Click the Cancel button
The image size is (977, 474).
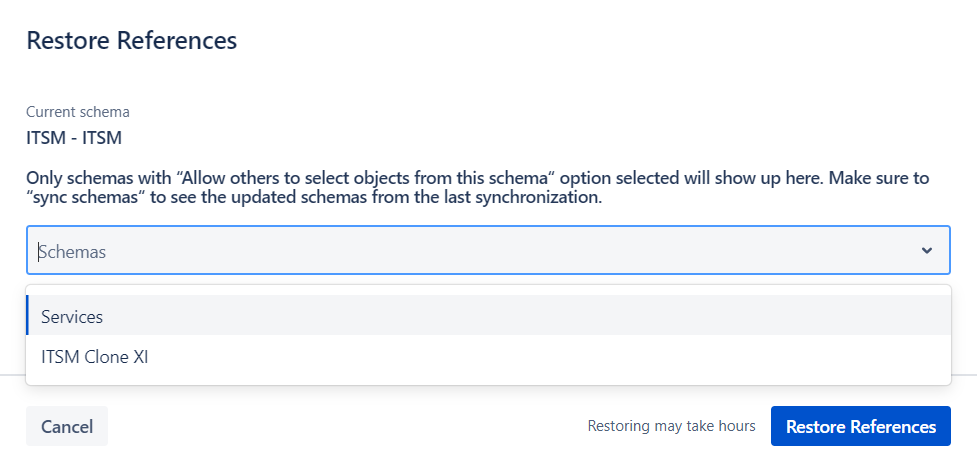67,427
